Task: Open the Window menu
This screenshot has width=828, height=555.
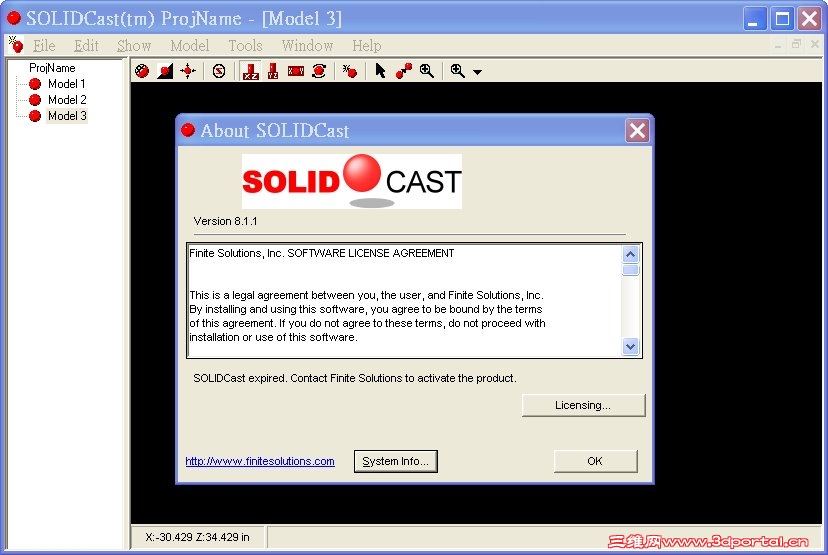Action: click(x=307, y=46)
